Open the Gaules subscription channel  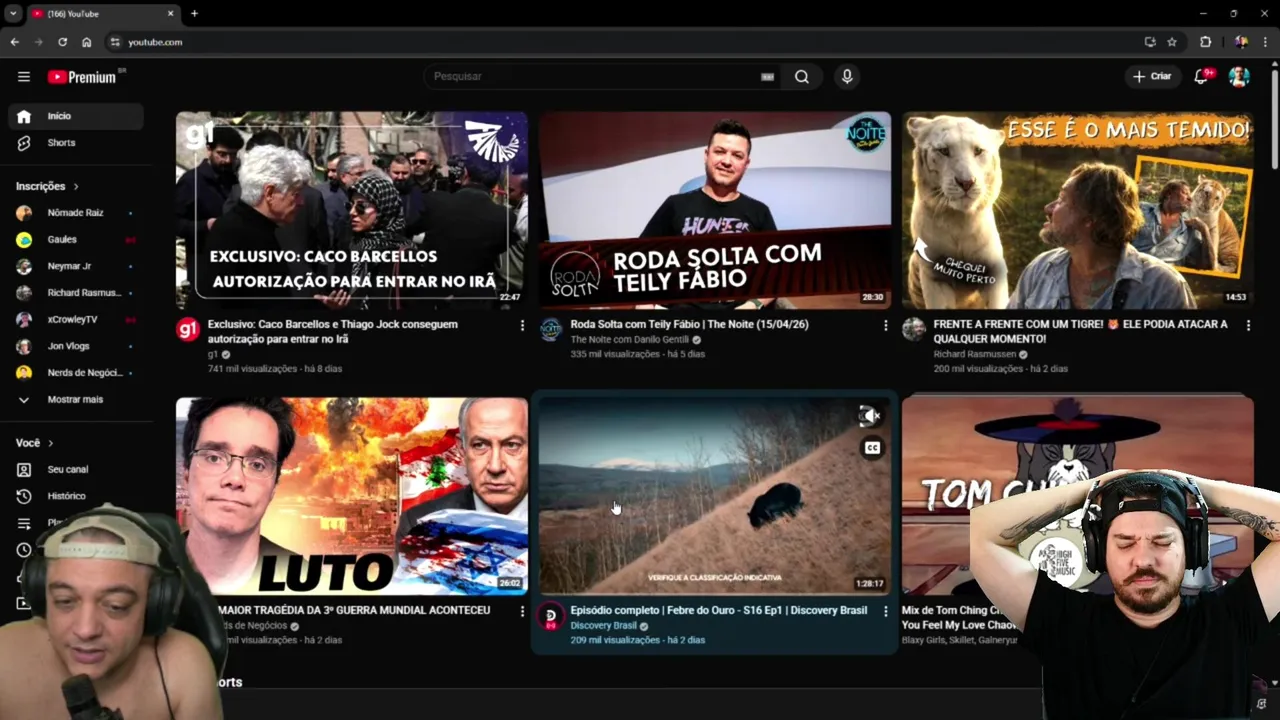76,240
